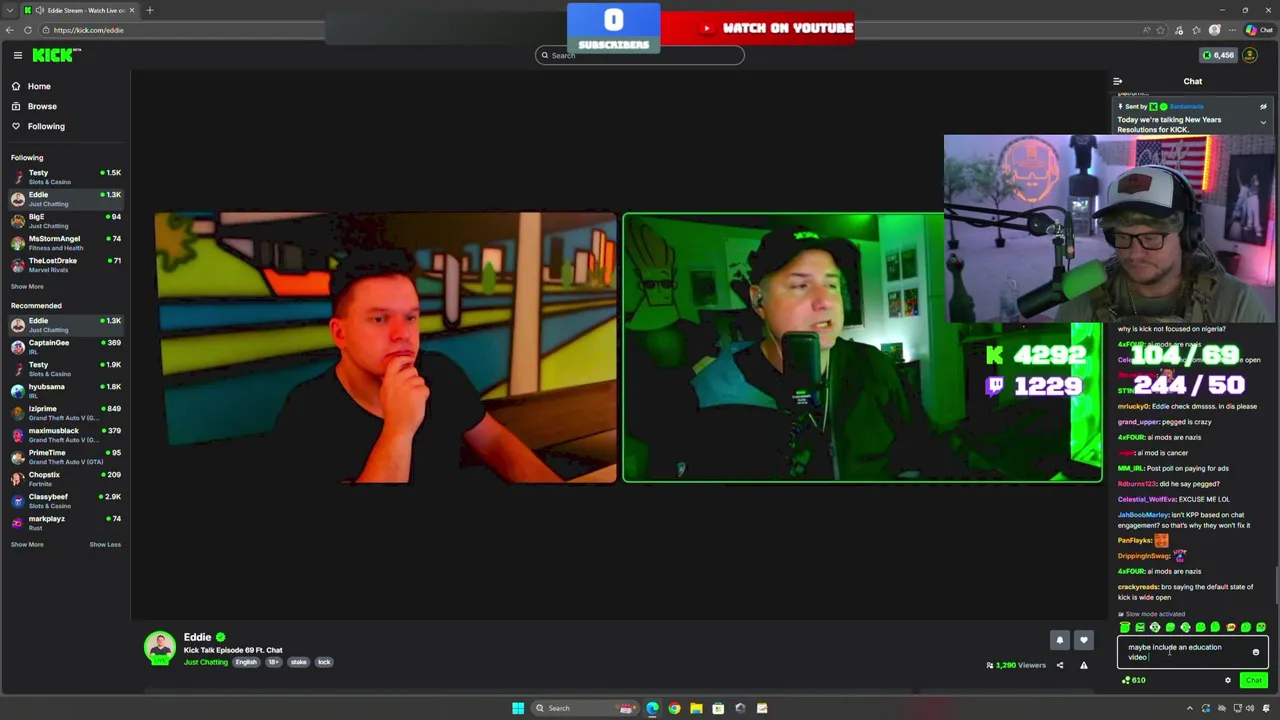Open markplayz recommended channel
1280x720 pixels.
click(x=66, y=523)
